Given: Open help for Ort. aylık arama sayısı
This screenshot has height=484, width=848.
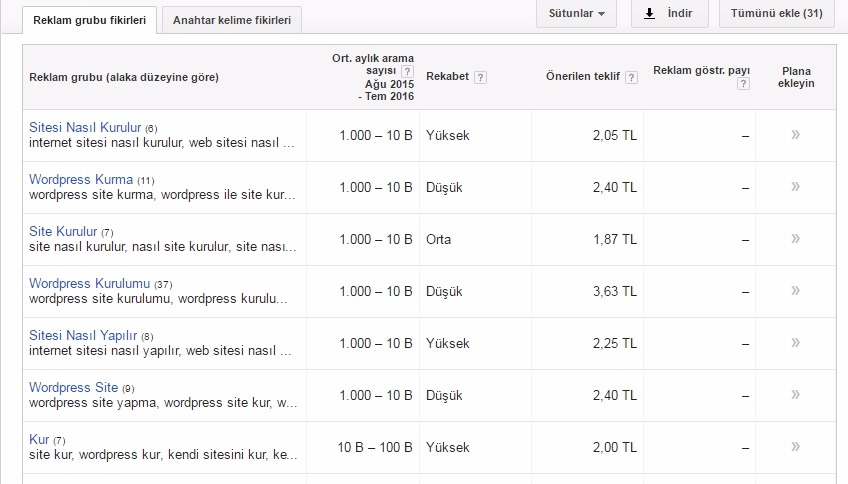Looking at the screenshot, I should coord(407,71).
